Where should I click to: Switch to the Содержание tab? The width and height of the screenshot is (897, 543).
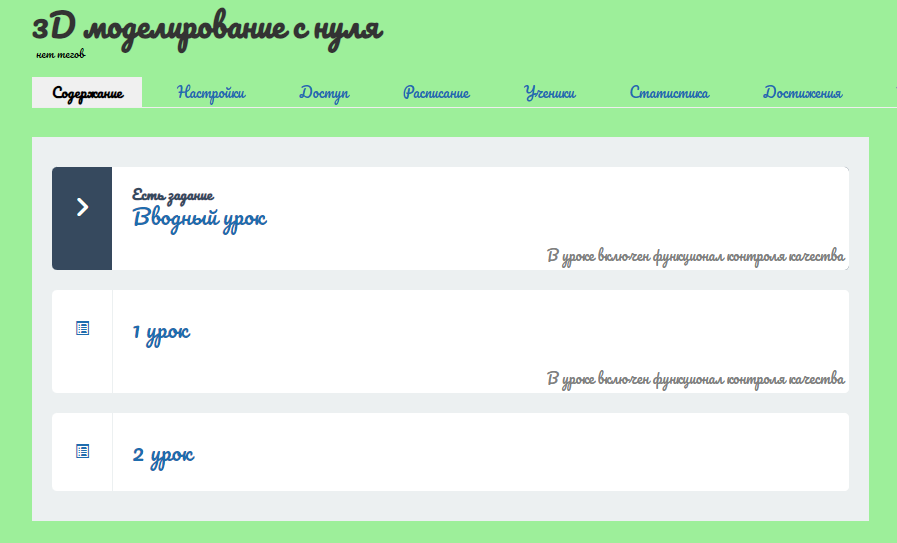click(x=87, y=93)
